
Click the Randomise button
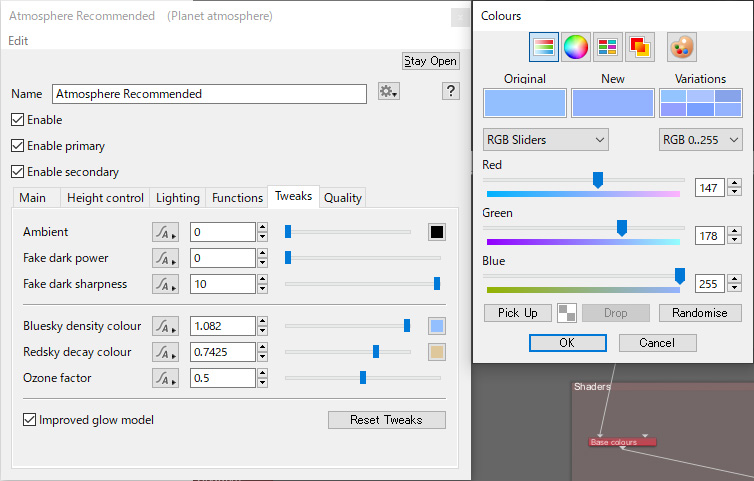[x=700, y=313]
